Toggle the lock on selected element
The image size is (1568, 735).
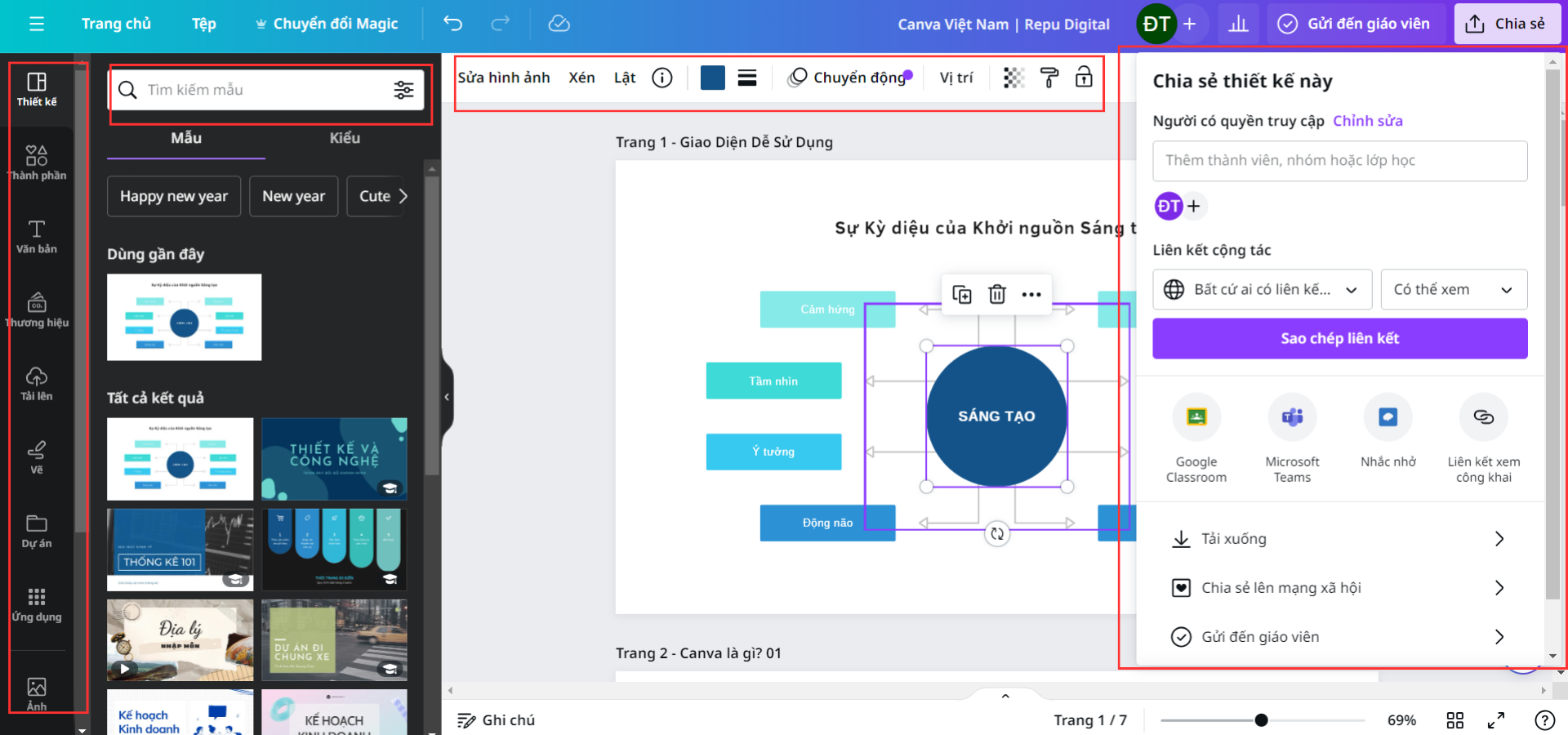pos(1084,77)
